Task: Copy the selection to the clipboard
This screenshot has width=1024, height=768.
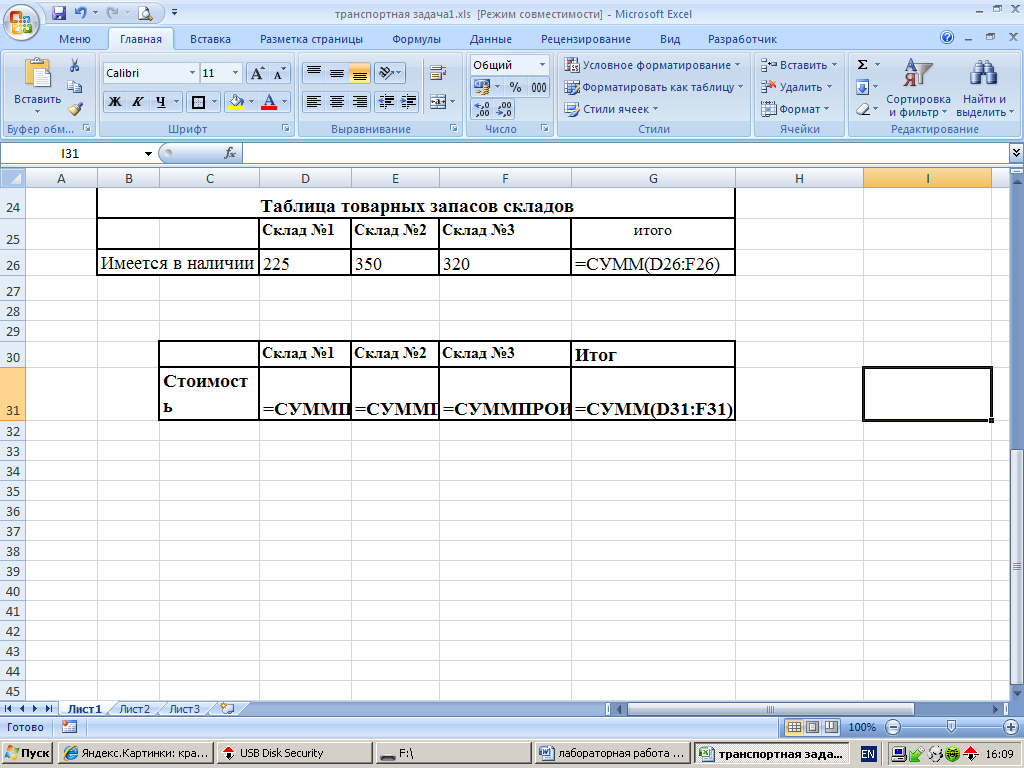Action: [74, 87]
